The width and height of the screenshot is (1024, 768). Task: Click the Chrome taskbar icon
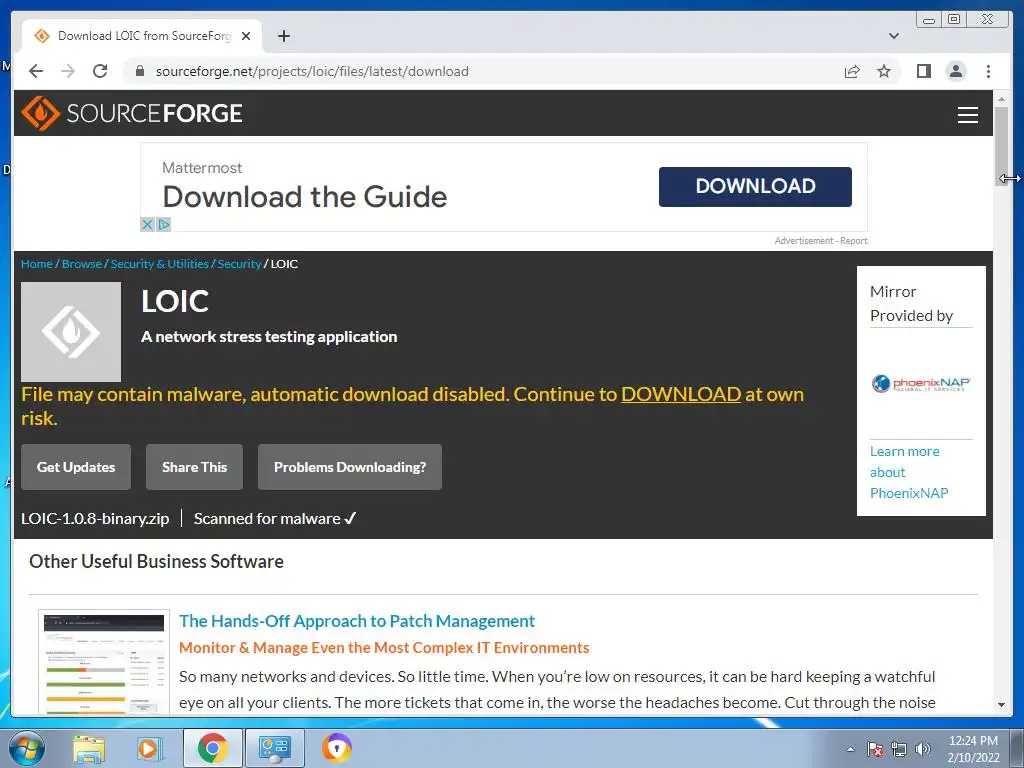(x=213, y=748)
